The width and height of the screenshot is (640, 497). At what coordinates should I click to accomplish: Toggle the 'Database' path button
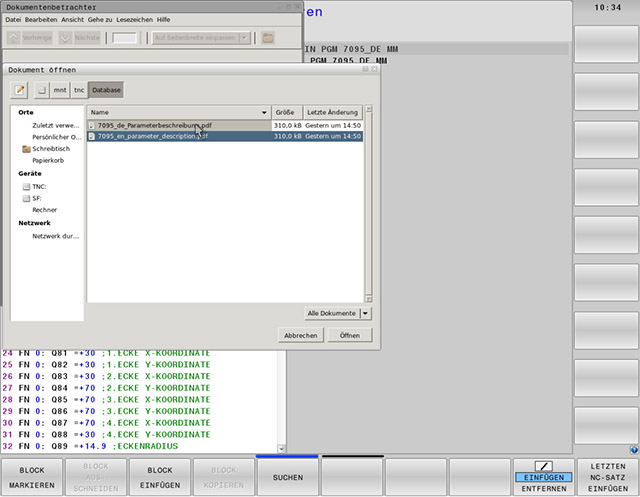click(105, 90)
